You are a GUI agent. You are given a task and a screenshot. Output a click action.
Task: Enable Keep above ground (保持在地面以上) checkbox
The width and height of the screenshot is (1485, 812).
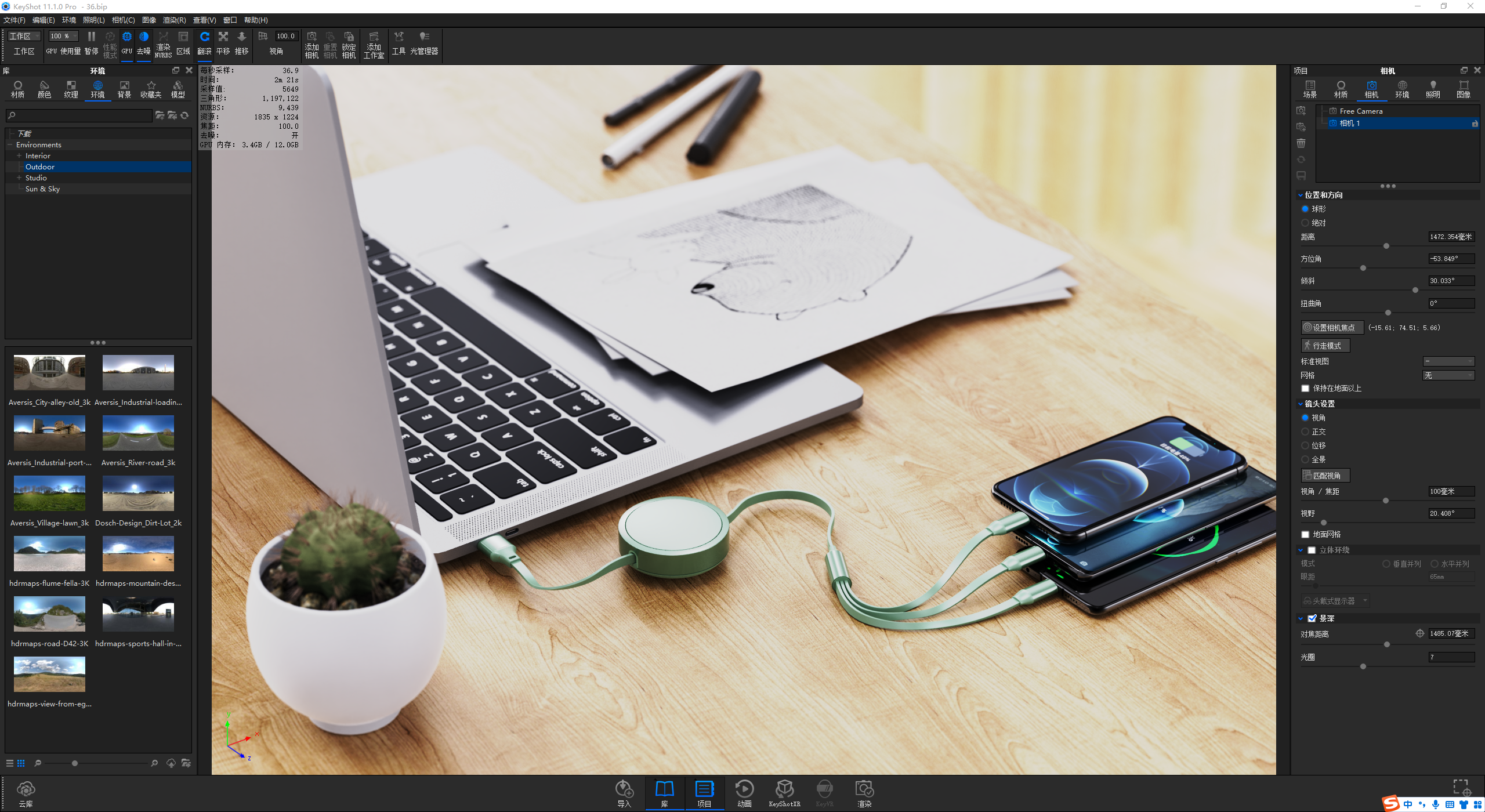[1305, 389]
